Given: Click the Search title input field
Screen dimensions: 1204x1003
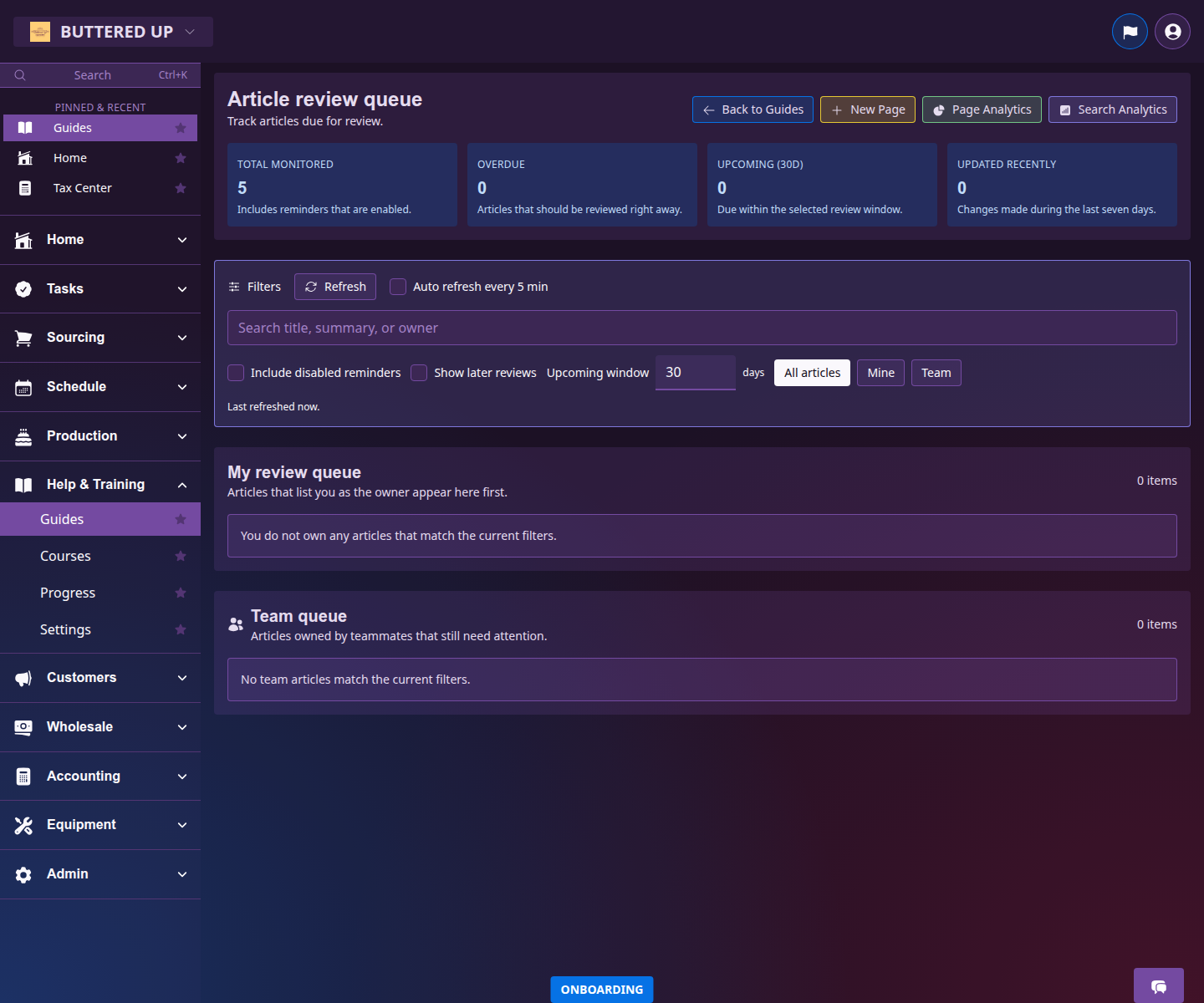Looking at the screenshot, I should [x=701, y=328].
